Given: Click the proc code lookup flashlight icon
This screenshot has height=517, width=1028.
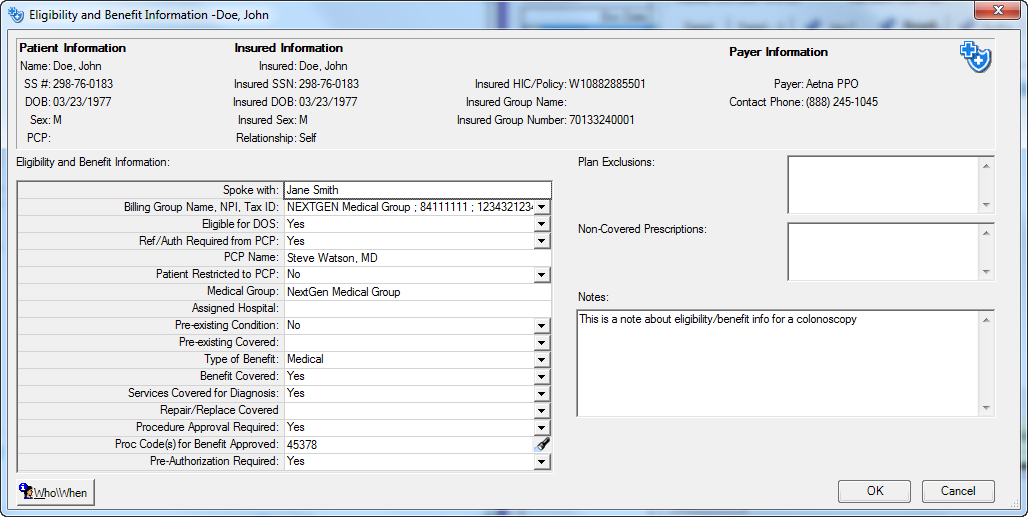Looking at the screenshot, I should tap(542, 445).
